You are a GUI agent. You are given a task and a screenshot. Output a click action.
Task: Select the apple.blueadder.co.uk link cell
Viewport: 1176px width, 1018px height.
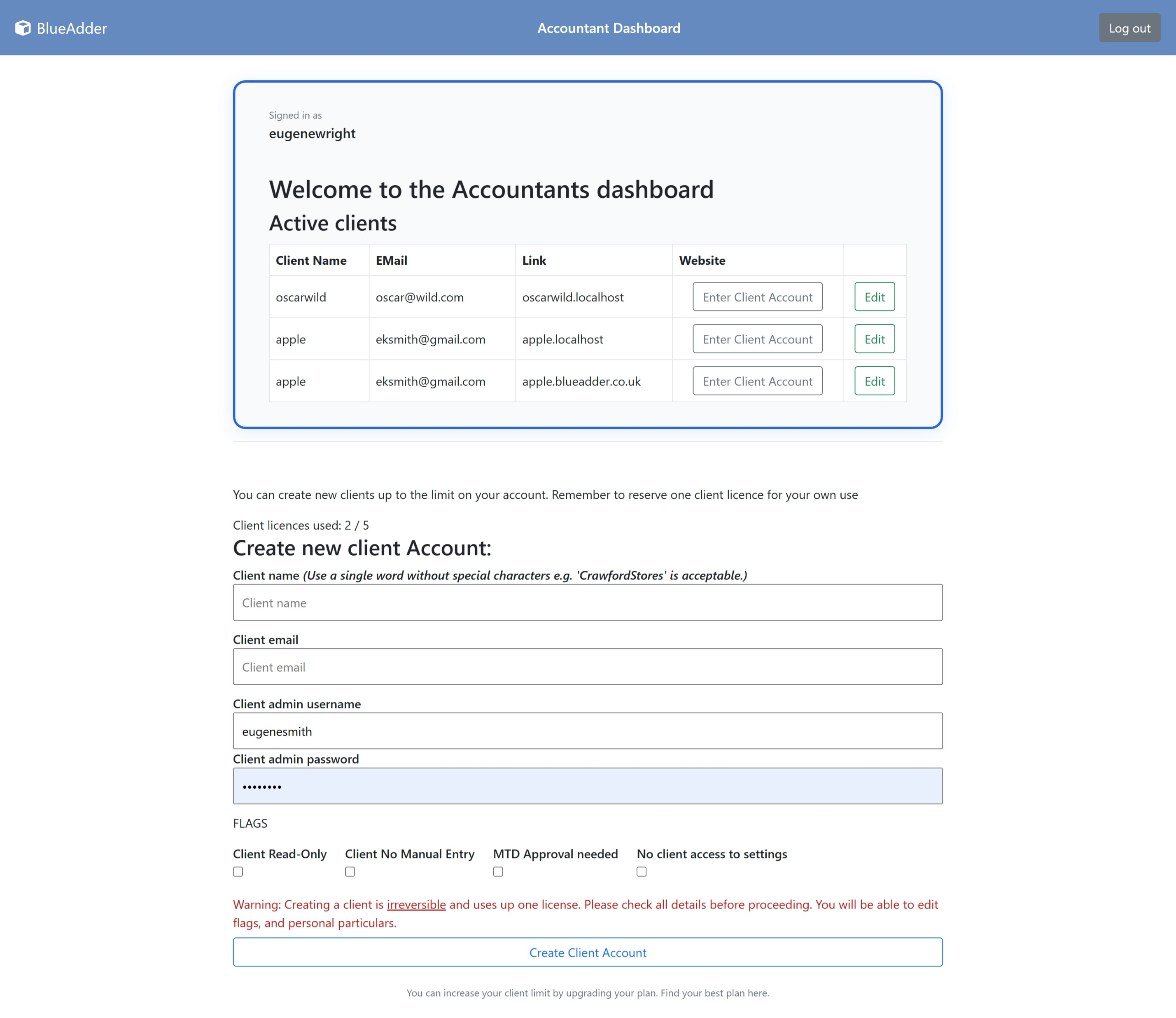[x=594, y=381]
